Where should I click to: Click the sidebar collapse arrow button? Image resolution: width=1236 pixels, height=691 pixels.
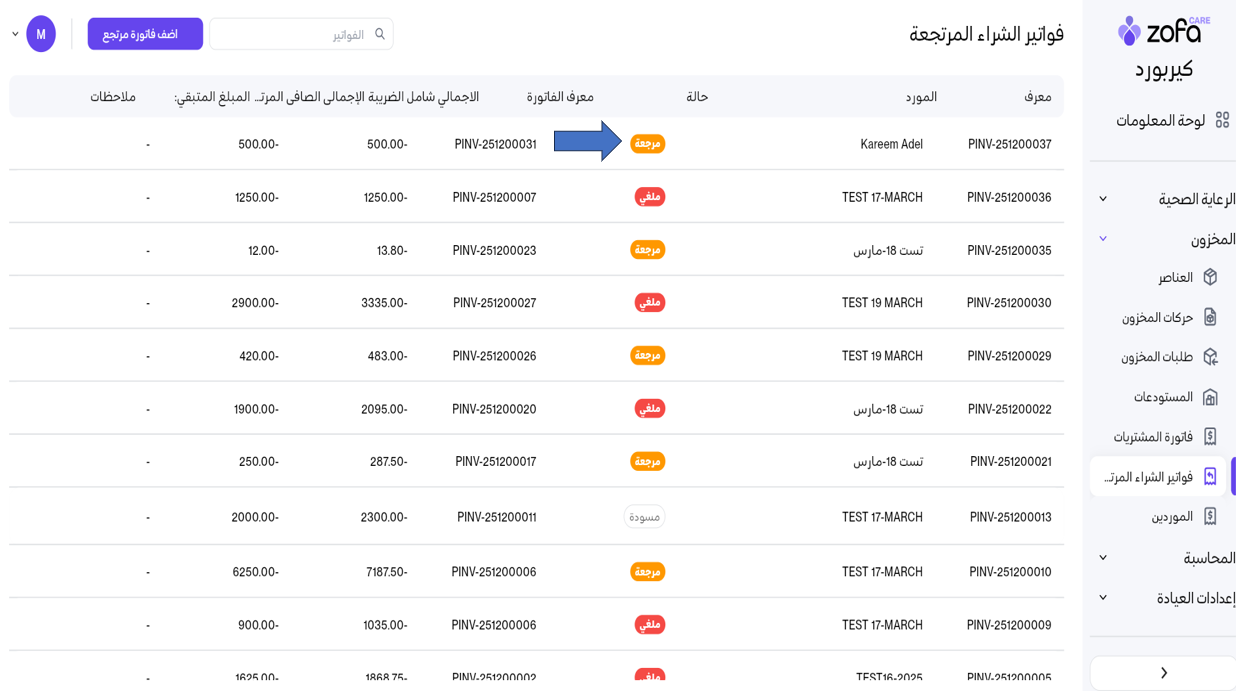1163,673
